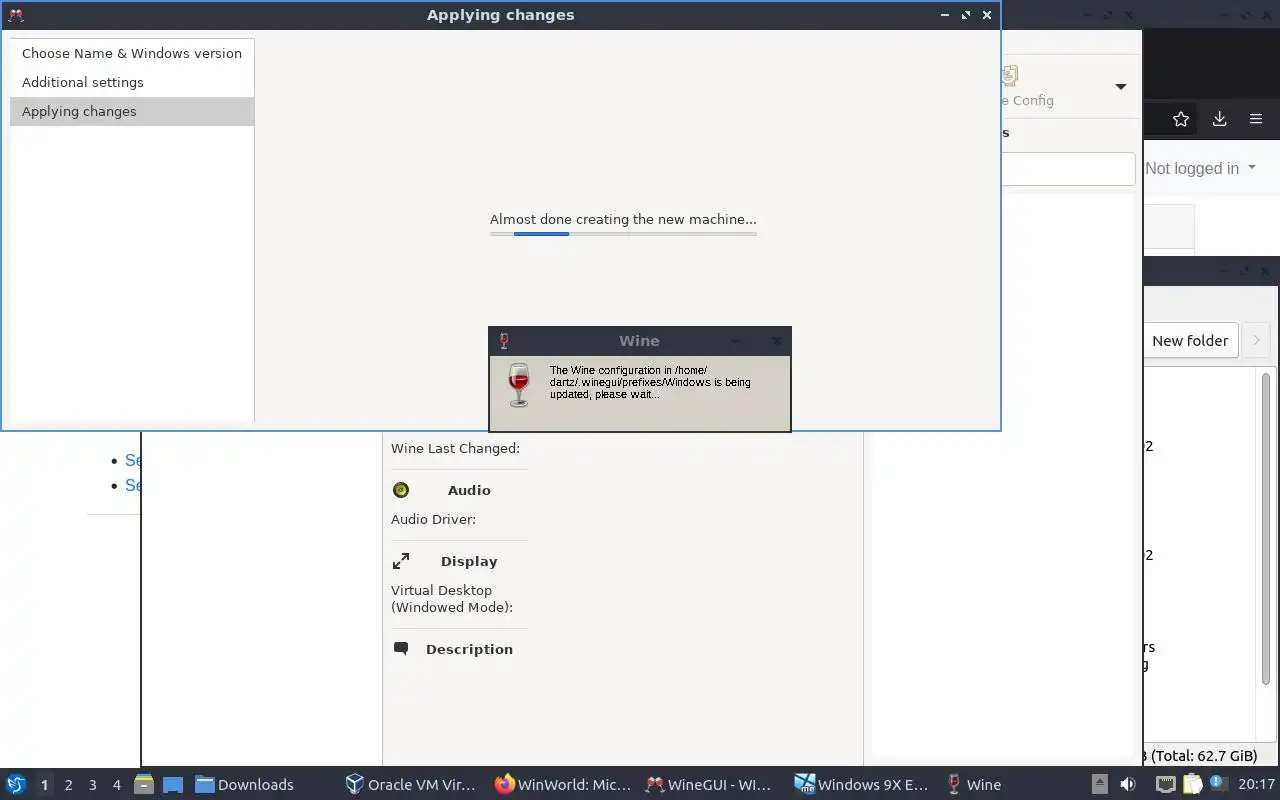
Task: Click the tray up-arrow notification icon
Action: pyautogui.click(x=1099, y=784)
